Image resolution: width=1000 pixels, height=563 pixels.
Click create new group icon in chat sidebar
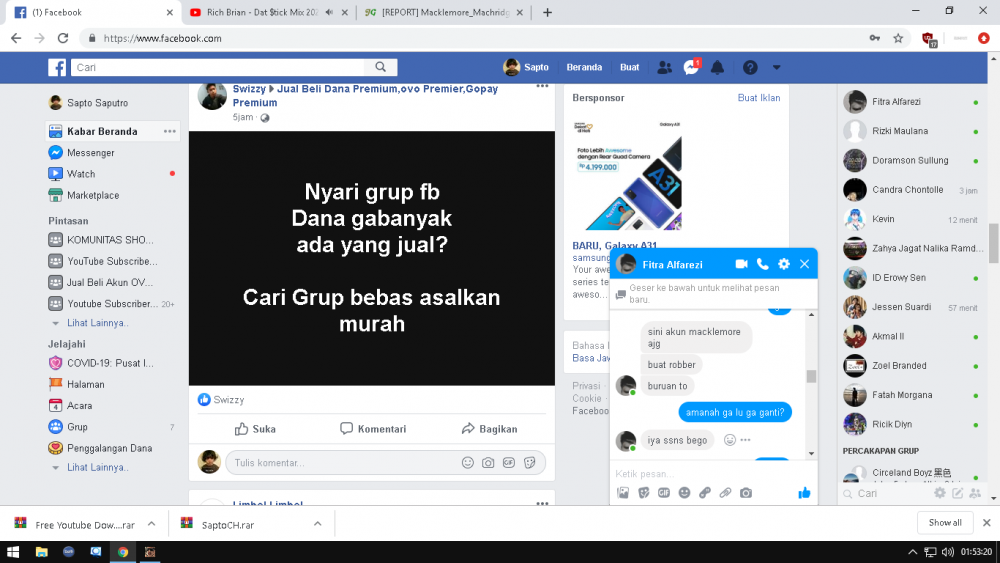pos(975,493)
